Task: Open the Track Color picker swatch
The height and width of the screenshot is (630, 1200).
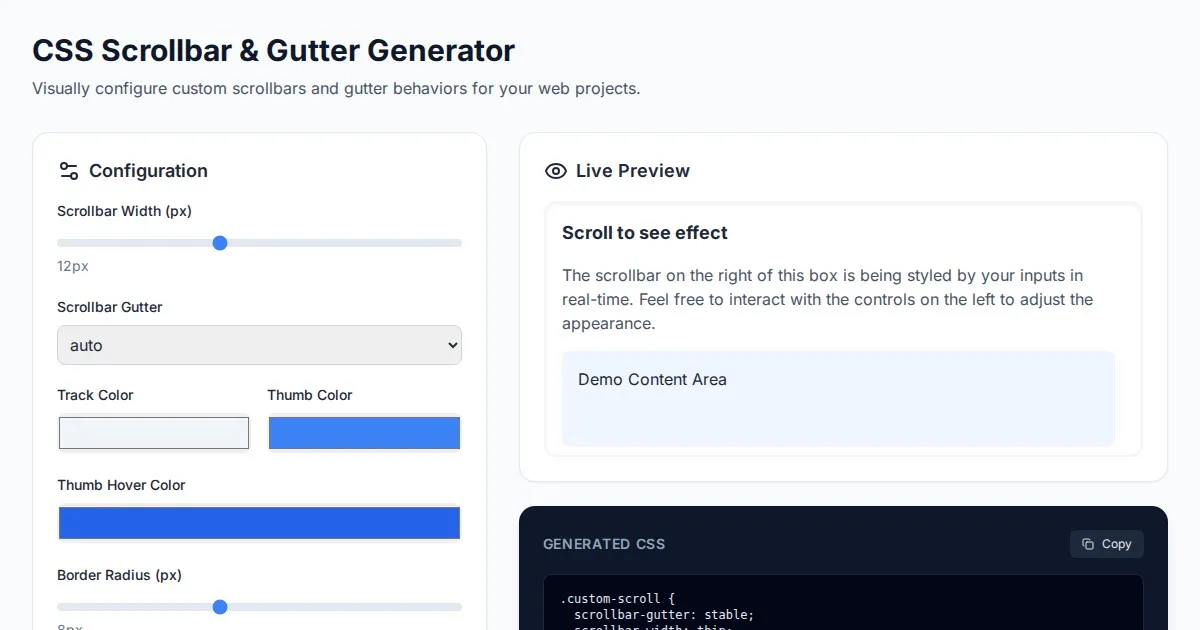Action: [154, 433]
